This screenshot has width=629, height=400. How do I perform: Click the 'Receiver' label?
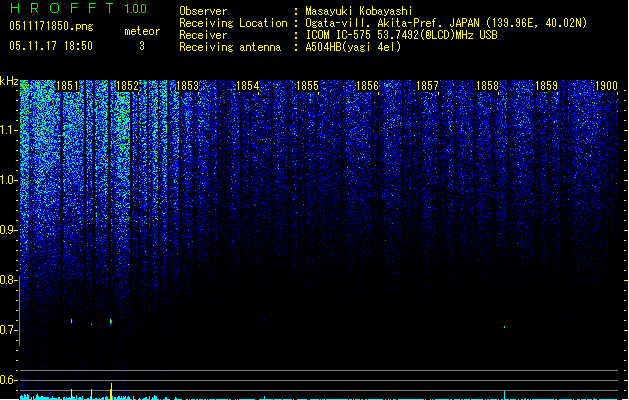point(203,35)
